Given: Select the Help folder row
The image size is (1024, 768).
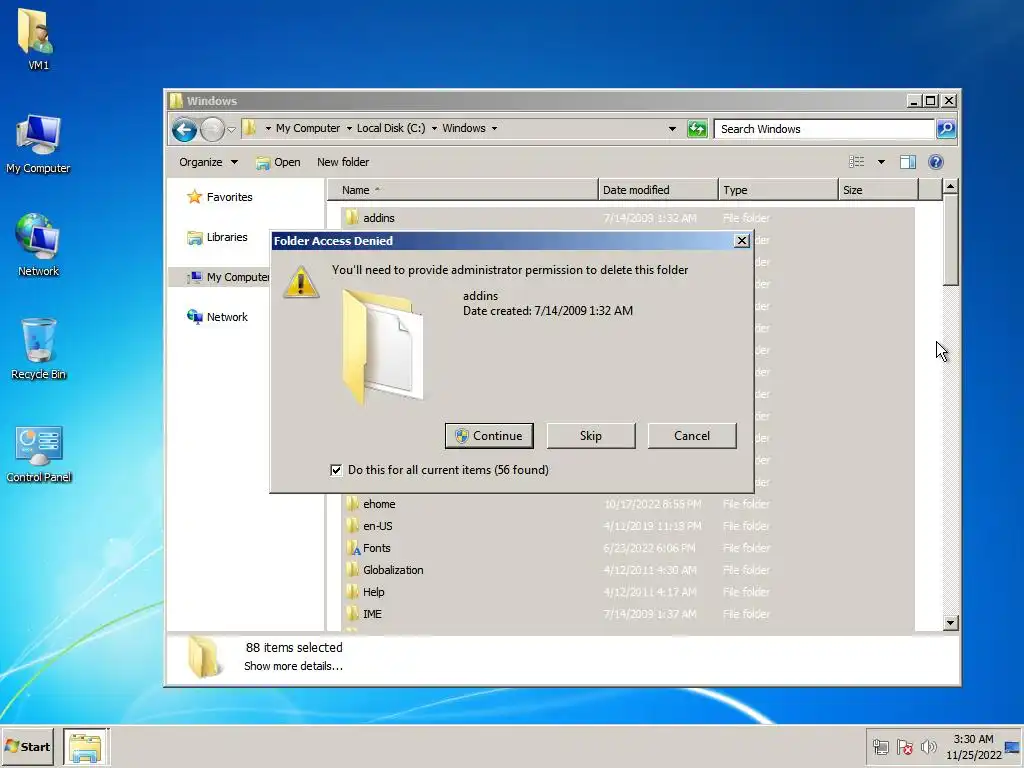Looking at the screenshot, I should point(627,592).
